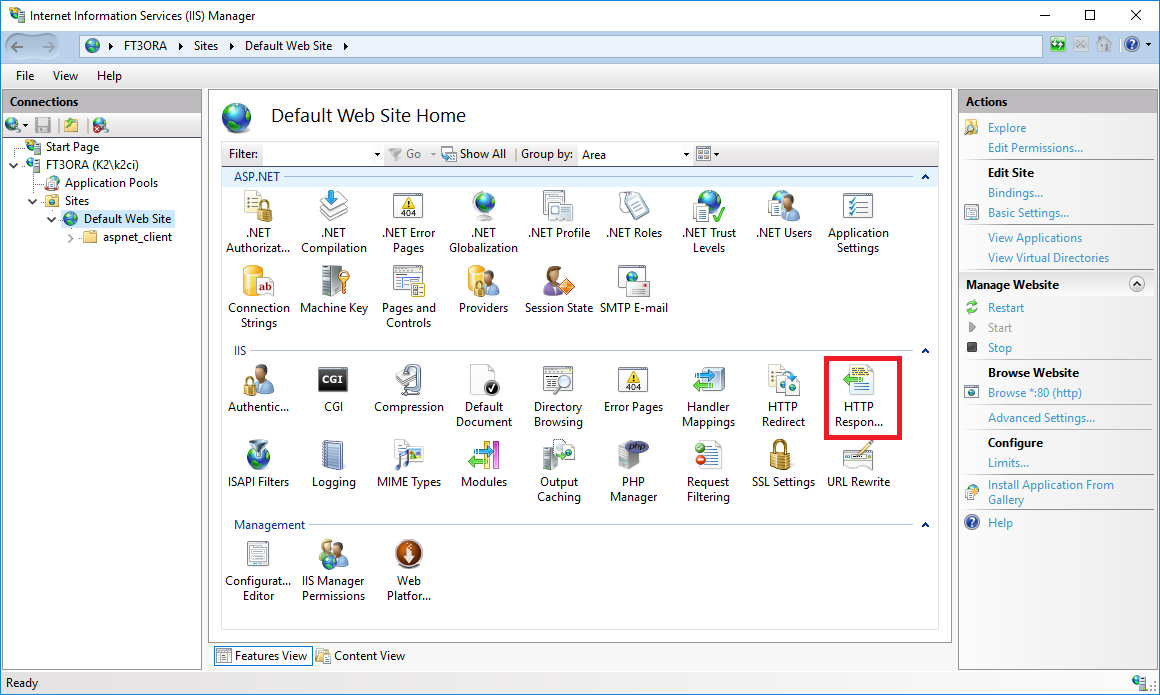Open .NET Trust Levels feature
1160x695 pixels.
[709, 221]
